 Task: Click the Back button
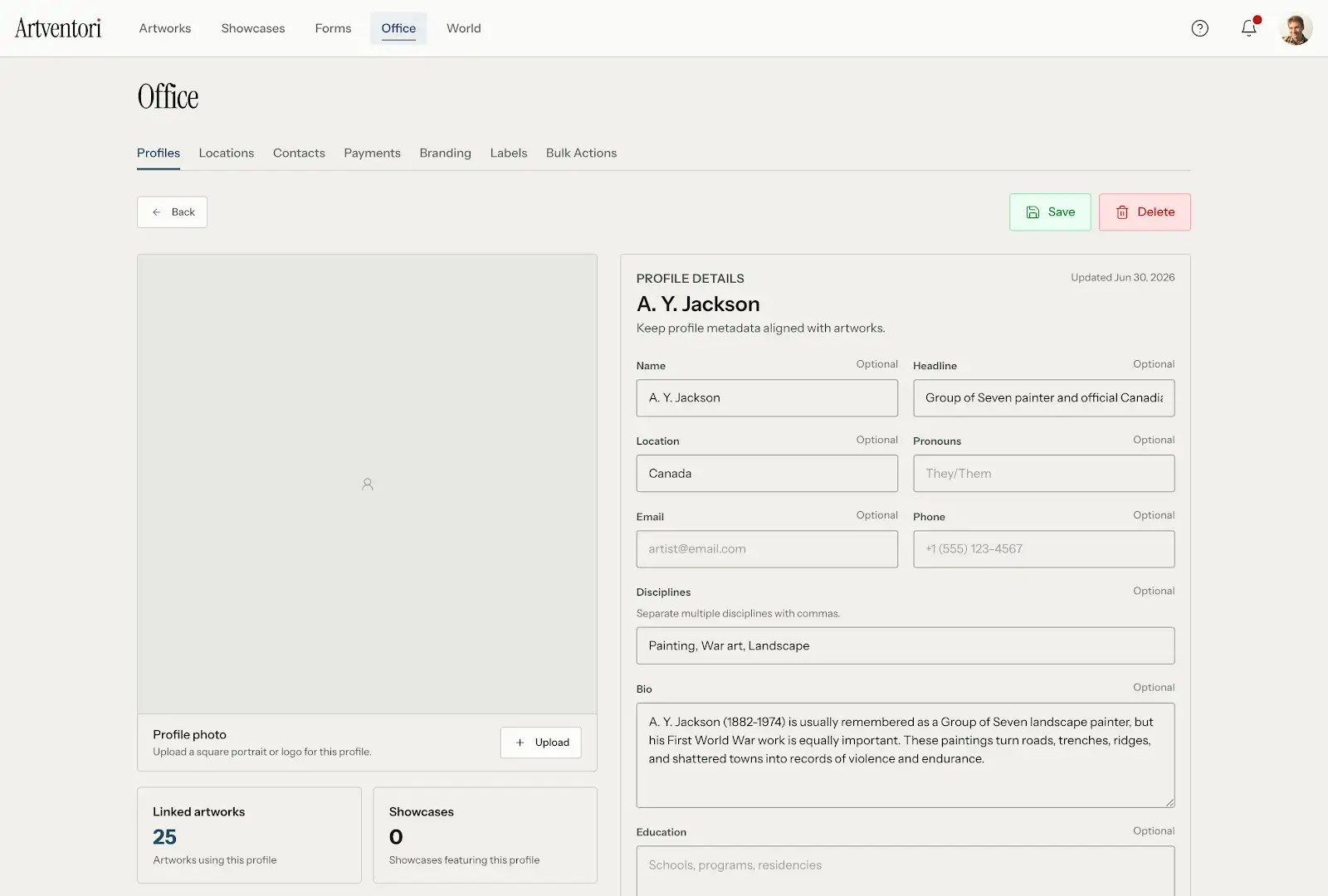(x=172, y=212)
